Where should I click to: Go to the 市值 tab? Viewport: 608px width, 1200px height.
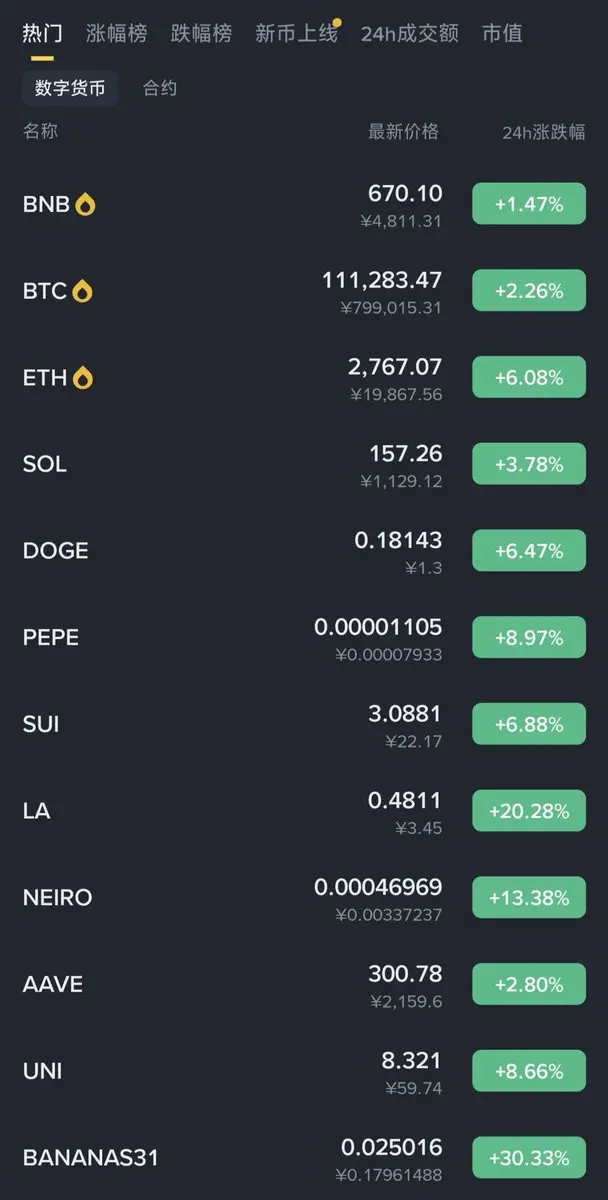pos(502,33)
